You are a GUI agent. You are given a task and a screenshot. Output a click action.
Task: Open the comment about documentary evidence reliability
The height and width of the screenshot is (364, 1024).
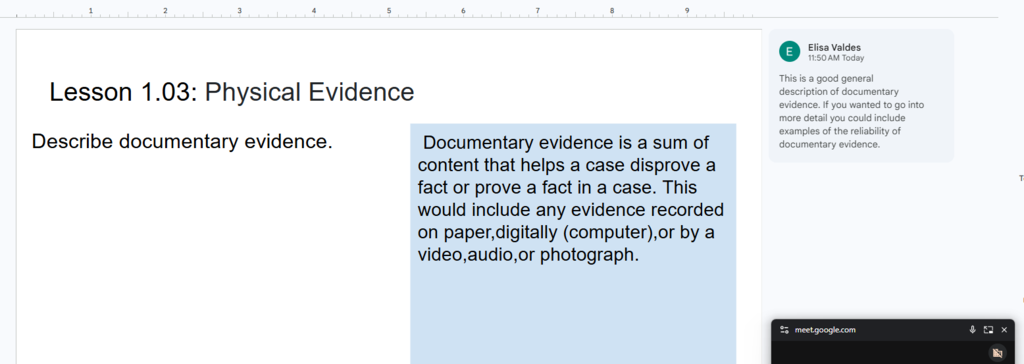(861, 95)
